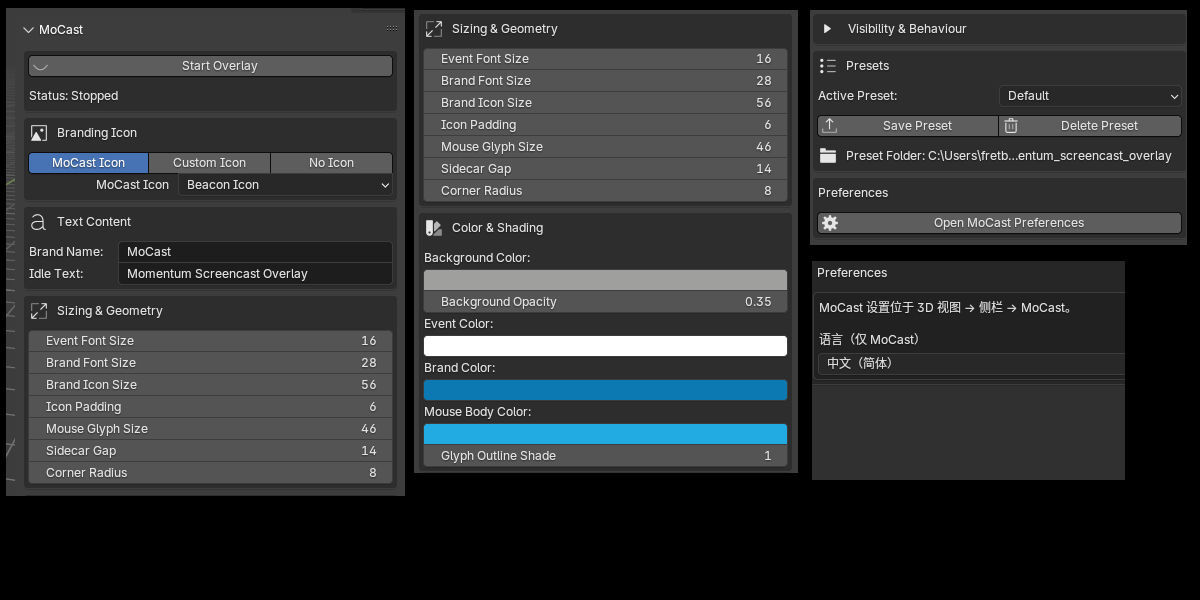Click the Branding Icon panel image icon

click(39, 133)
